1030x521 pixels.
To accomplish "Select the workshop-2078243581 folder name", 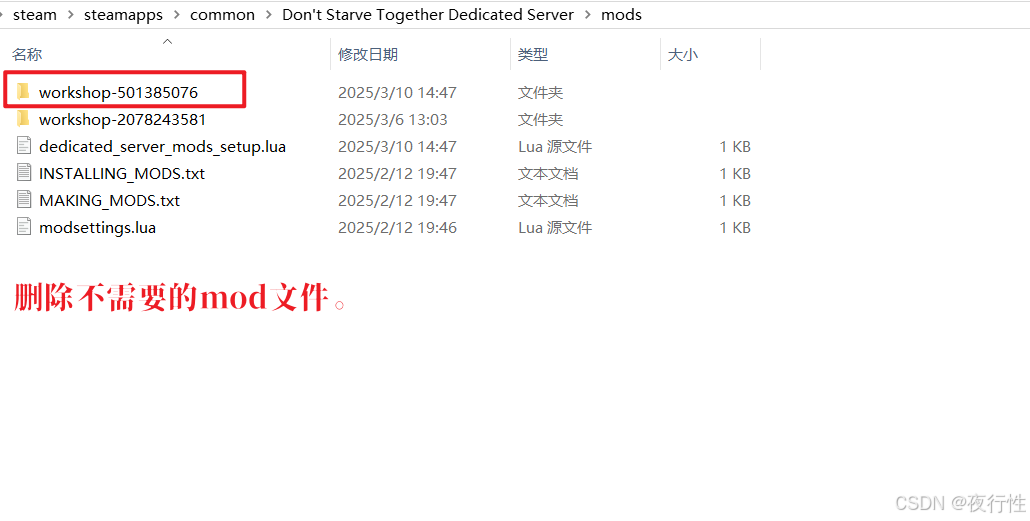I will tap(123, 120).
